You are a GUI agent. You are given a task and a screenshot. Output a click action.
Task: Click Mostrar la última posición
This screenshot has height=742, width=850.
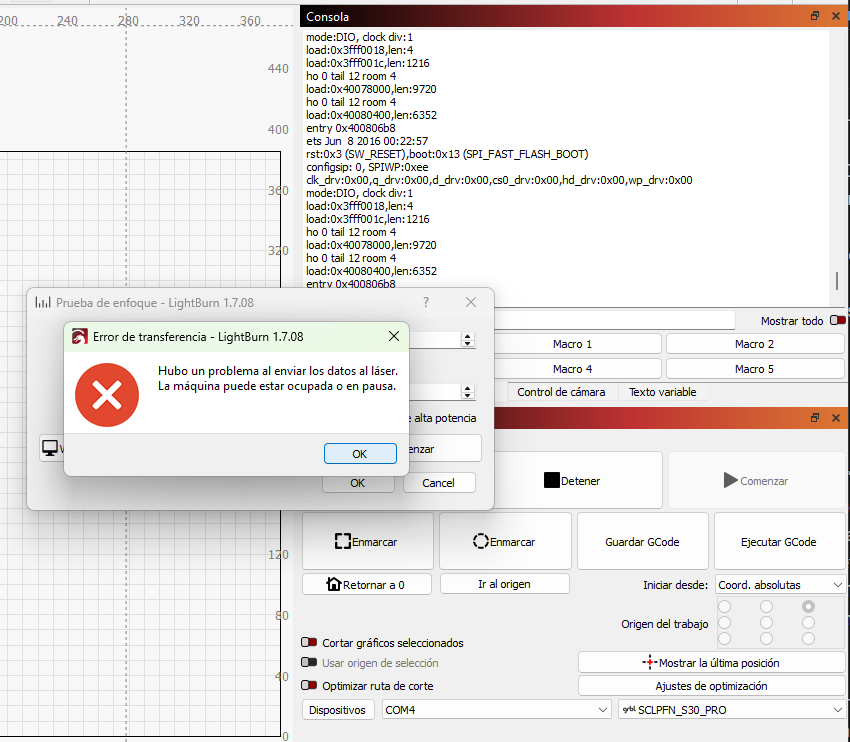pos(711,662)
